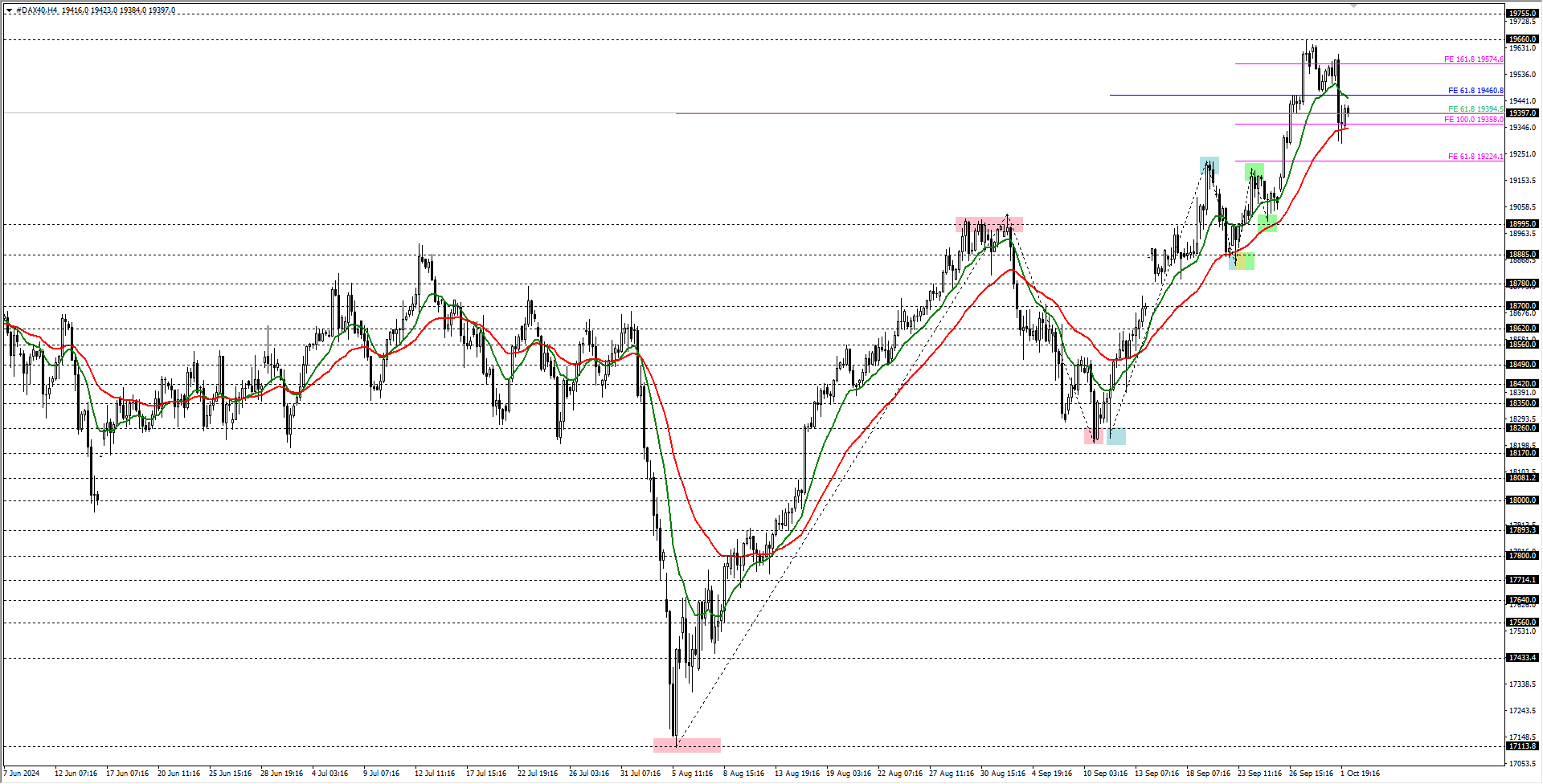Click the 10 Sep 03:16 time label
Screen dimensions: 1543x784
[x=1105, y=774]
